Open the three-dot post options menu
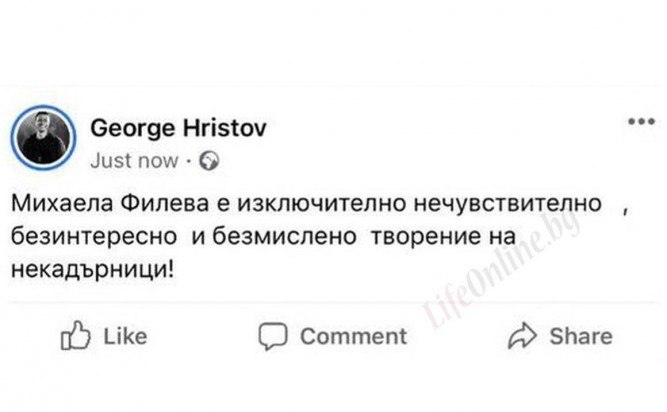The height and width of the screenshot is (412, 667). pyautogui.click(x=639, y=122)
